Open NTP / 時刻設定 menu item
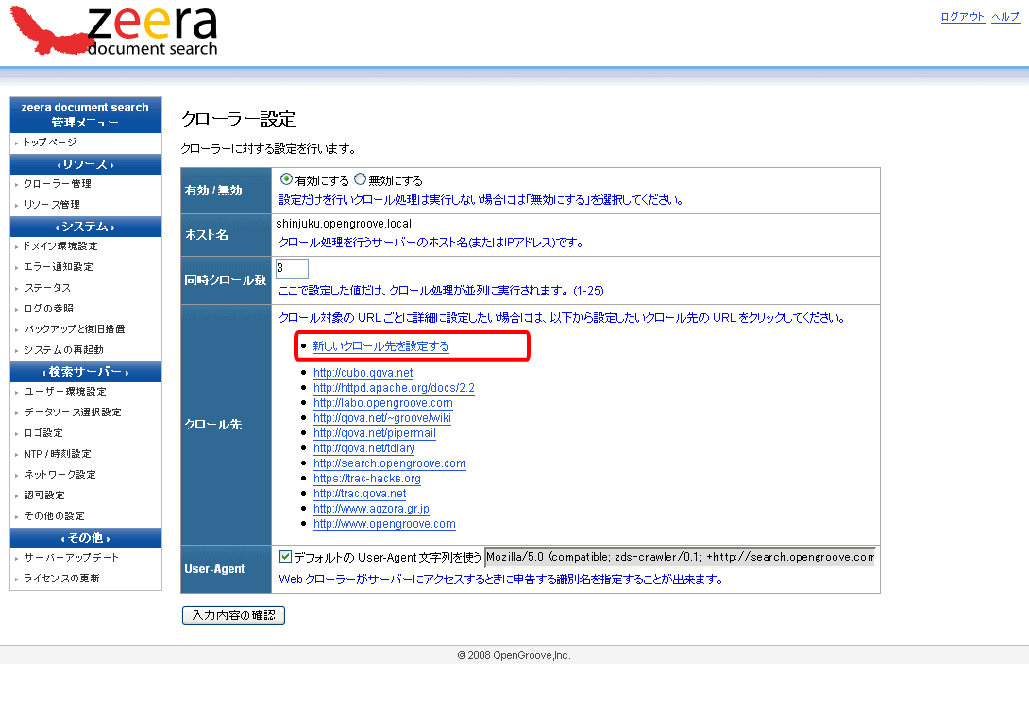The height and width of the screenshot is (722, 1029). coord(58,454)
